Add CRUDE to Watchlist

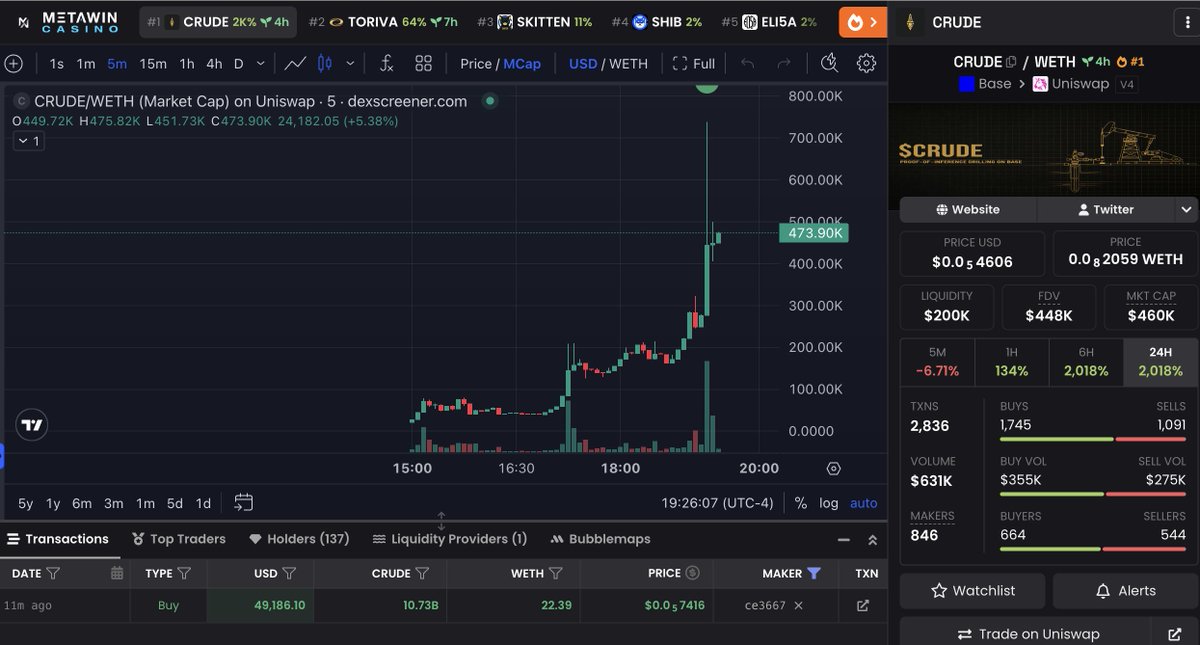pos(971,590)
